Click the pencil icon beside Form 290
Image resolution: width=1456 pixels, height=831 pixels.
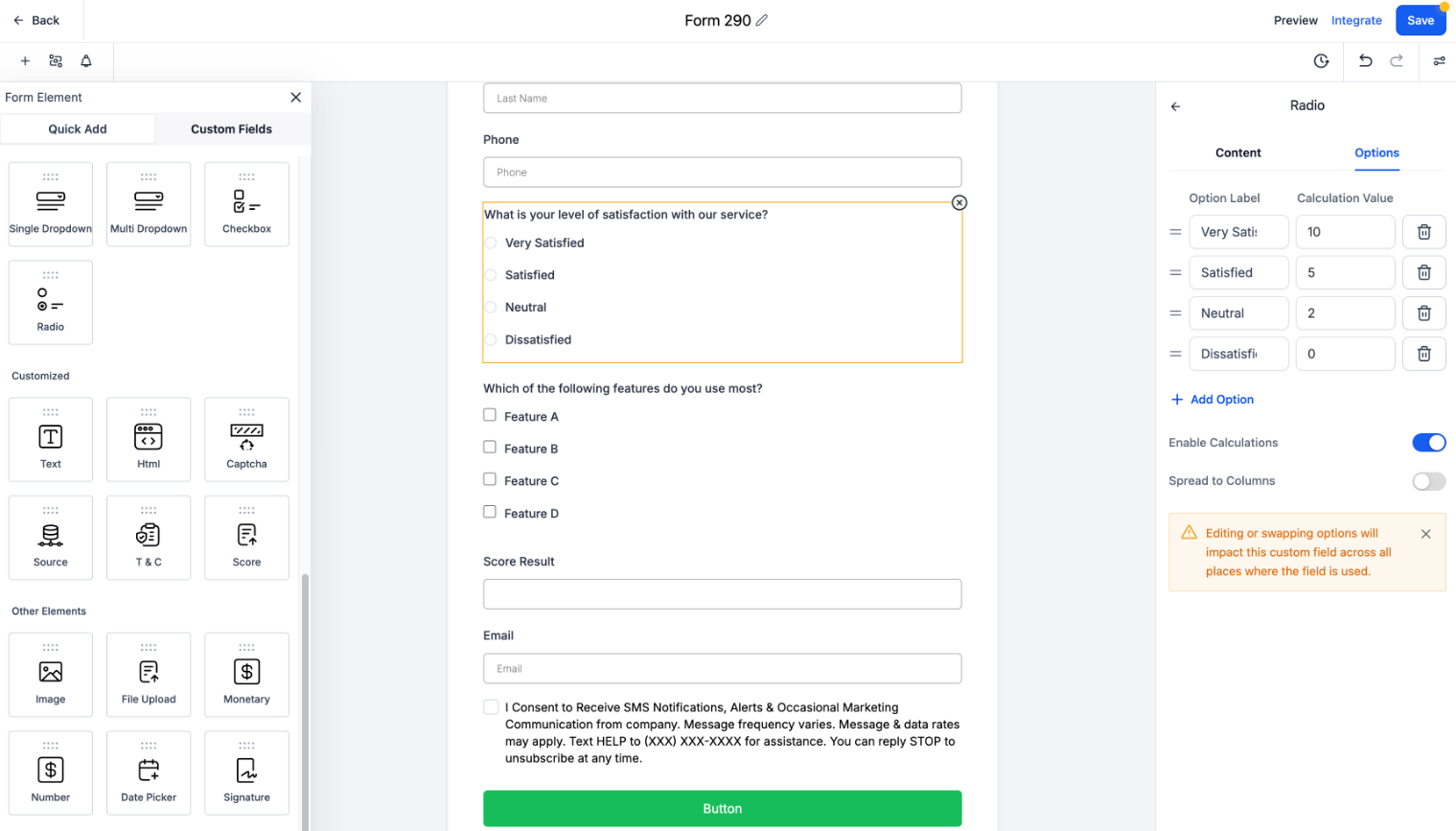click(762, 20)
